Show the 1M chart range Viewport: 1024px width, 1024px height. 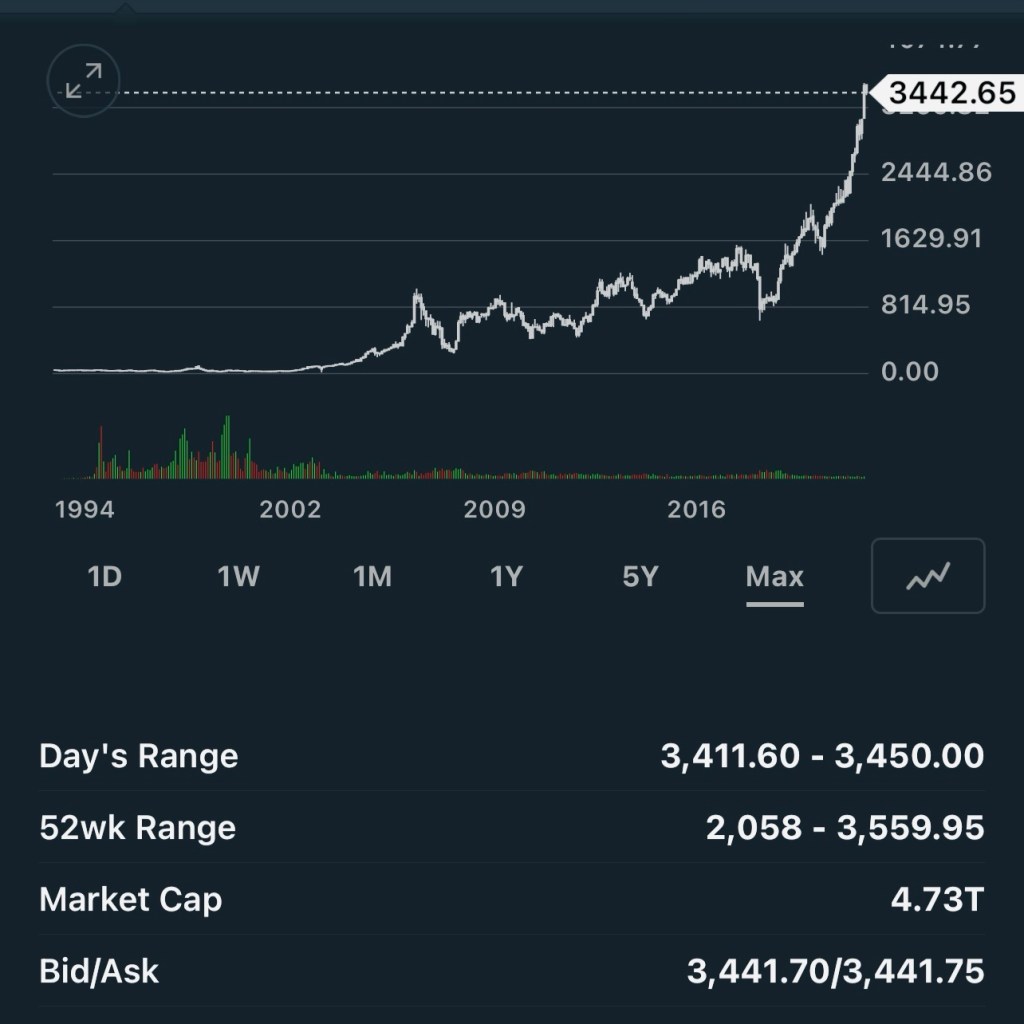tap(372, 577)
